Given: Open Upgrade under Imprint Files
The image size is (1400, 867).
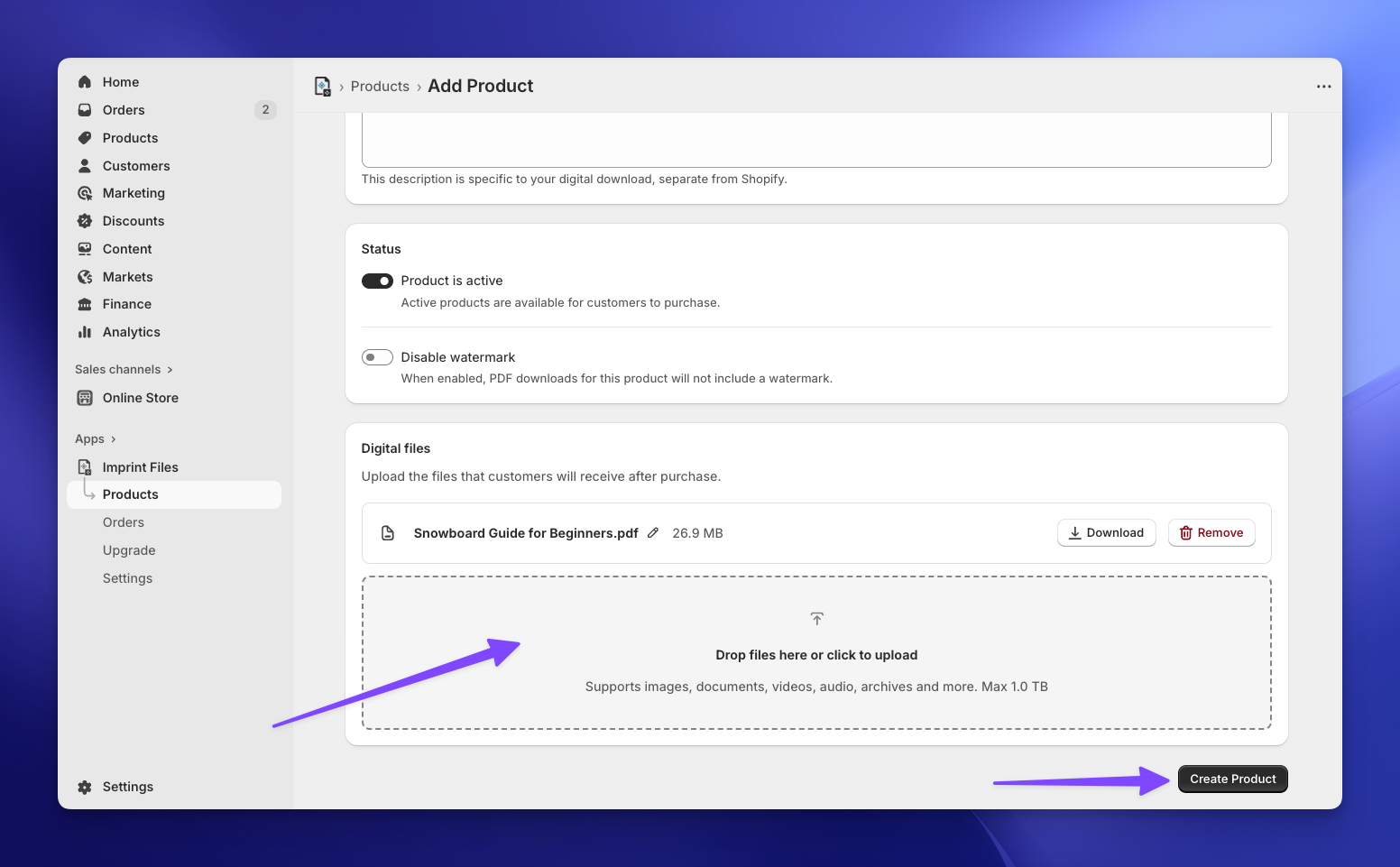Looking at the screenshot, I should [x=129, y=549].
